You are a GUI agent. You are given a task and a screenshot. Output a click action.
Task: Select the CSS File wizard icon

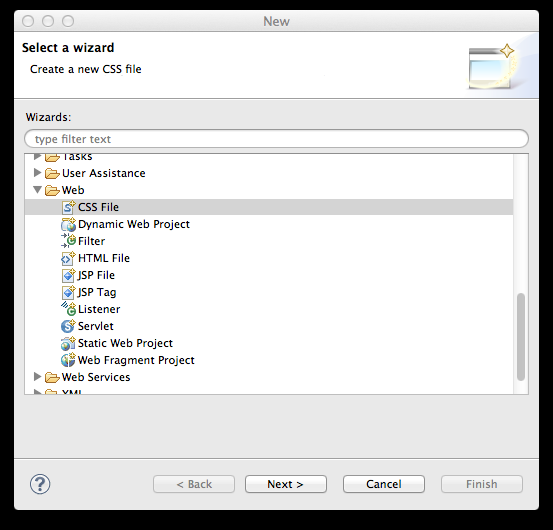pos(68,207)
